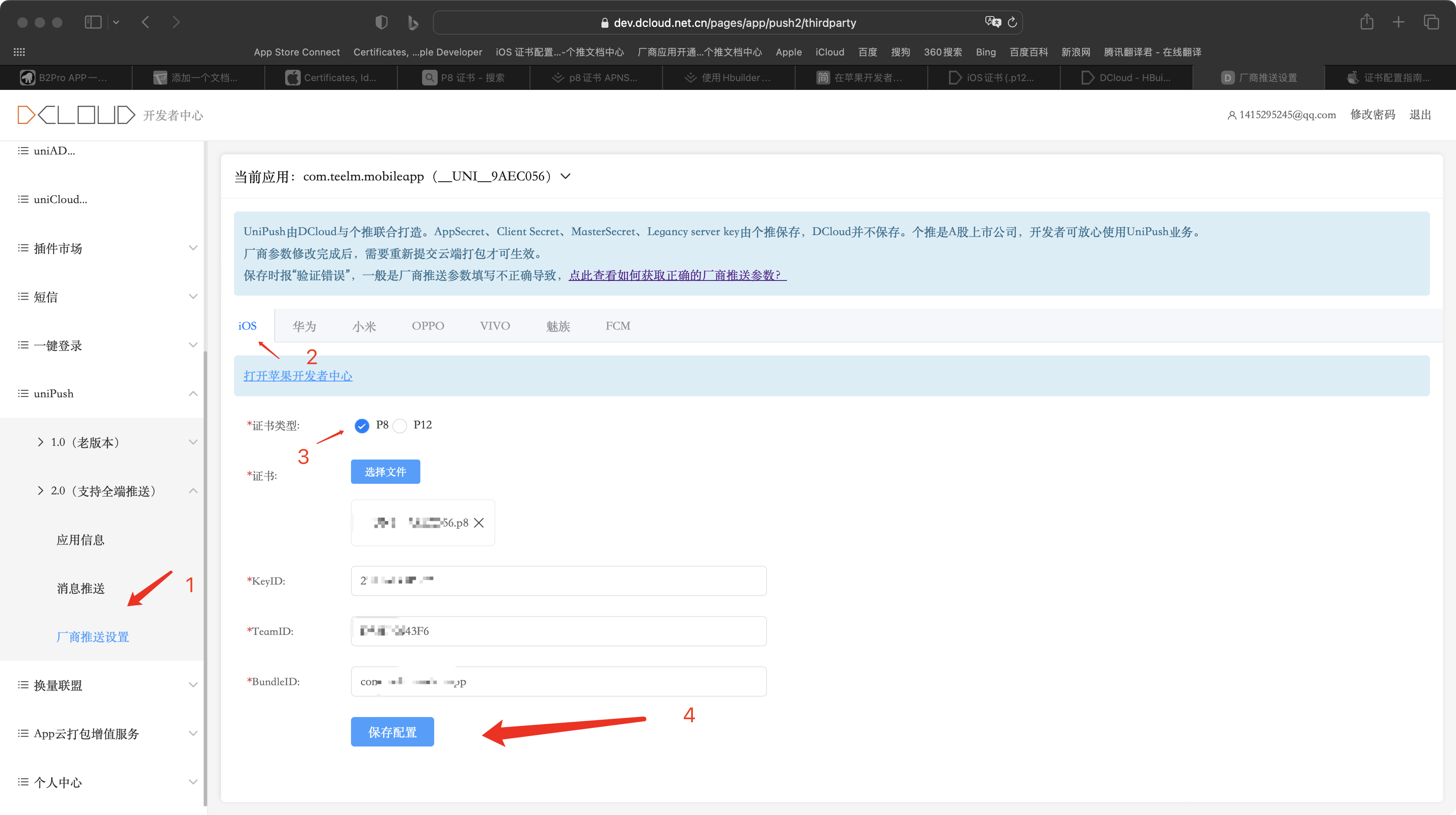
Task: Switch to the OPPO tab
Action: coord(428,326)
